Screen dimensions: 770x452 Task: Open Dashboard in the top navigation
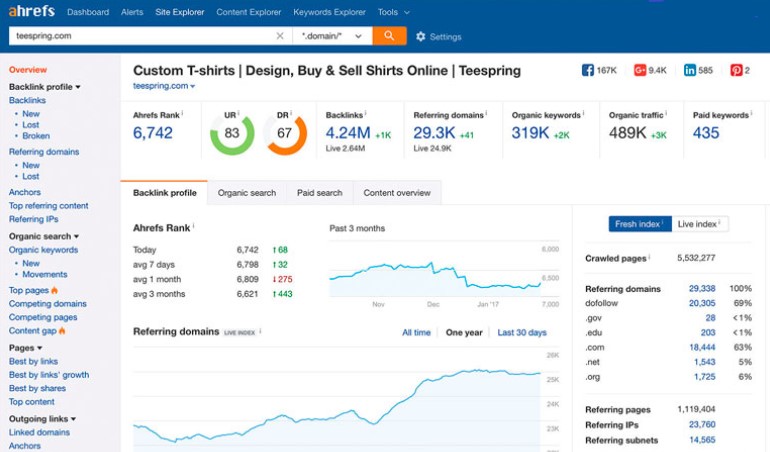coord(88,12)
